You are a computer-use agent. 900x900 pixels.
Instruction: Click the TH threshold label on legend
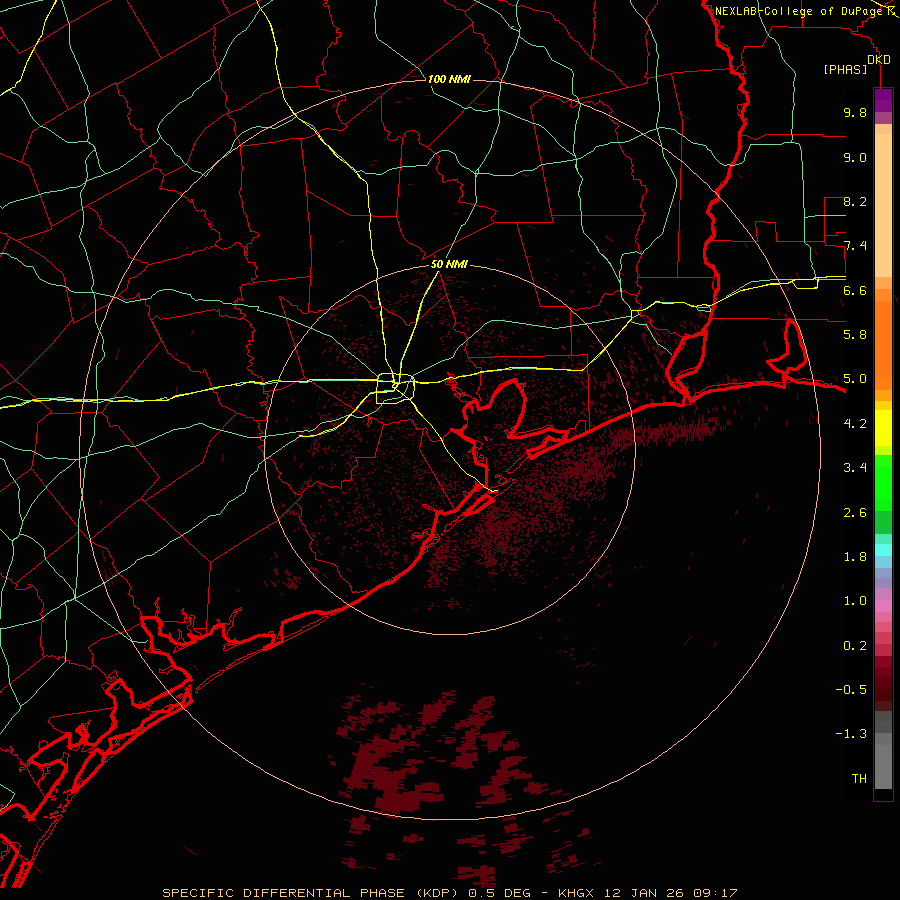pos(859,779)
